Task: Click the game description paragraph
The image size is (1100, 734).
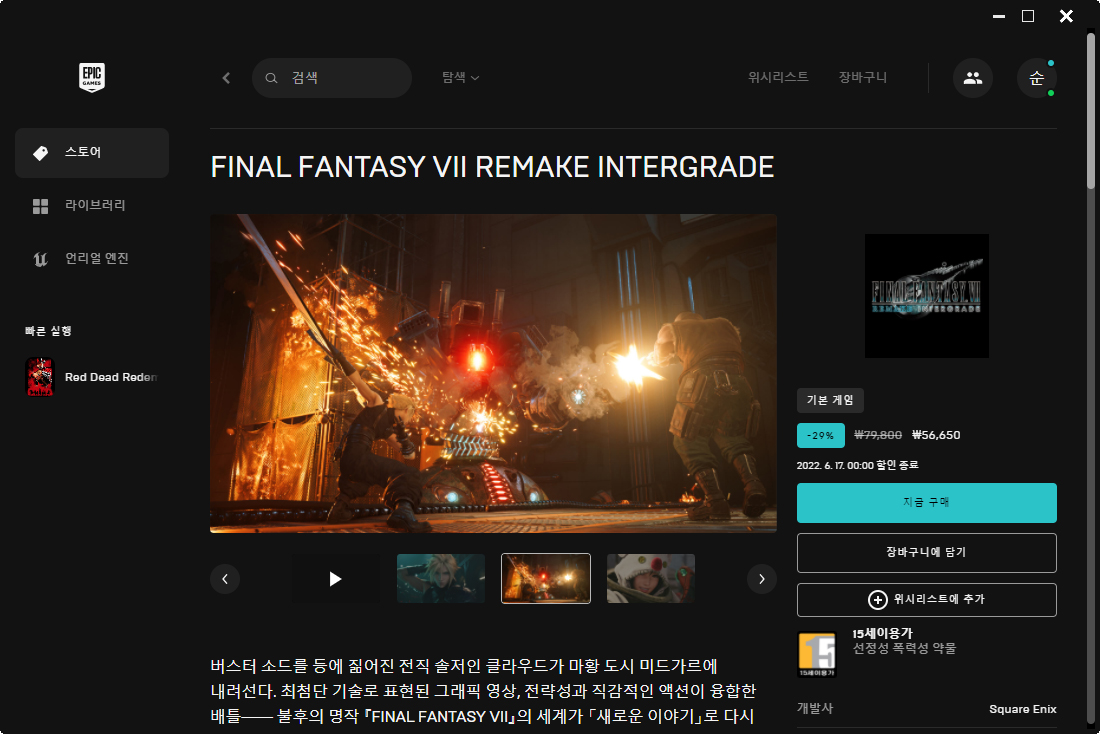Action: point(483,691)
